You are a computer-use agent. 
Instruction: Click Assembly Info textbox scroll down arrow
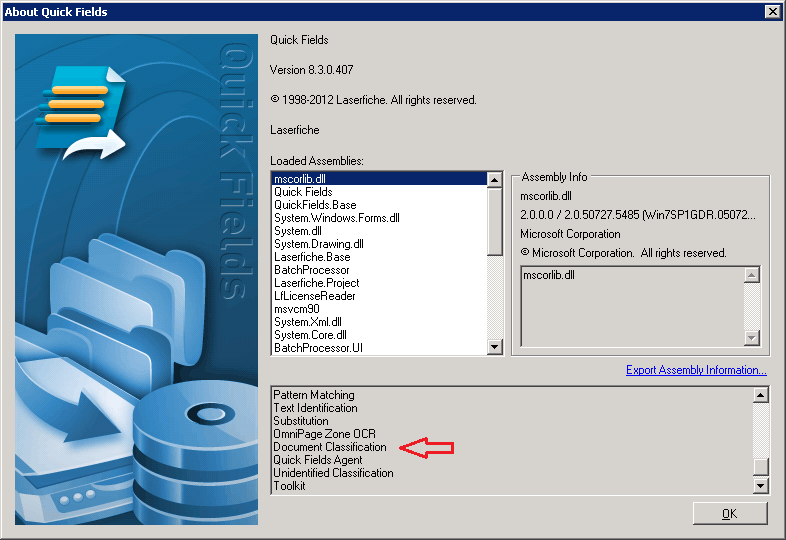pos(751,338)
